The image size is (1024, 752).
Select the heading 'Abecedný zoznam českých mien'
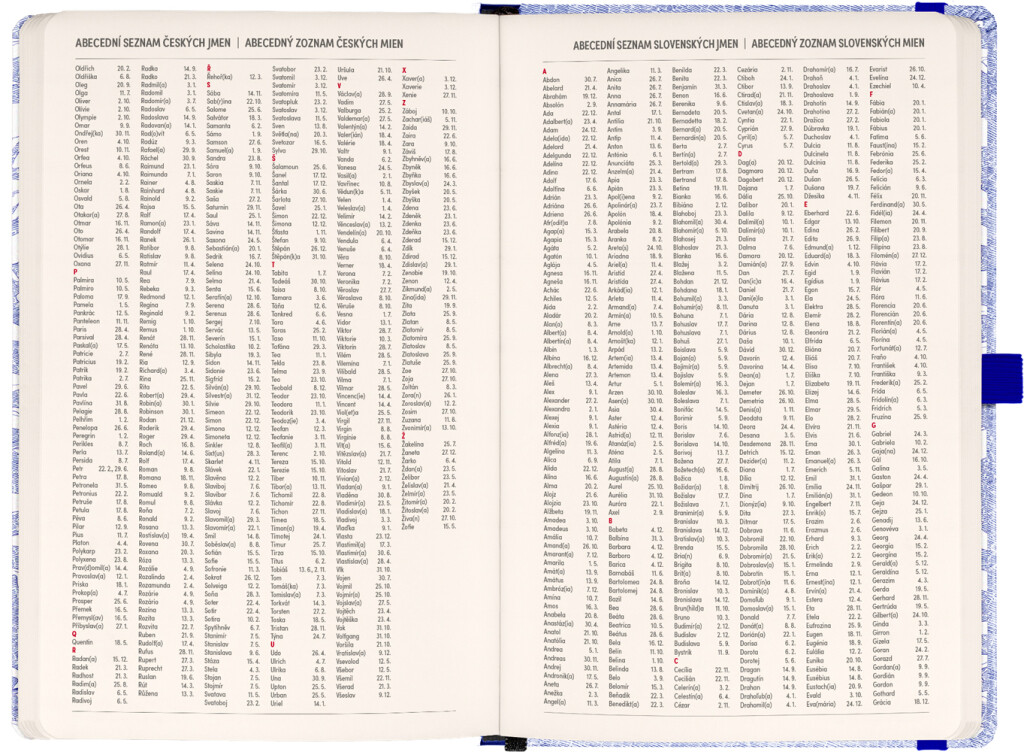pos(324,43)
